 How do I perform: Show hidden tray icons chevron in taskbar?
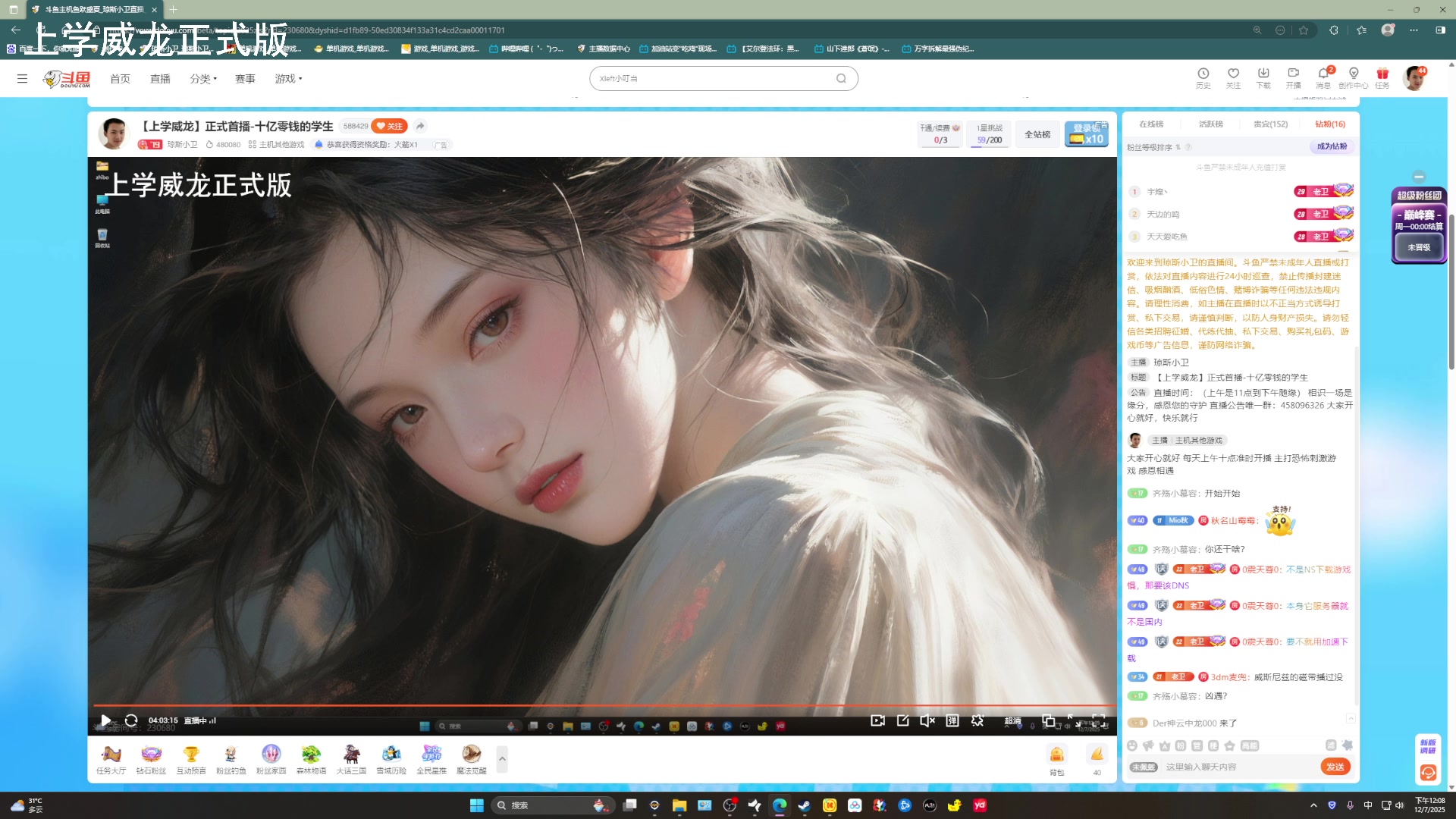pyautogui.click(x=1313, y=805)
